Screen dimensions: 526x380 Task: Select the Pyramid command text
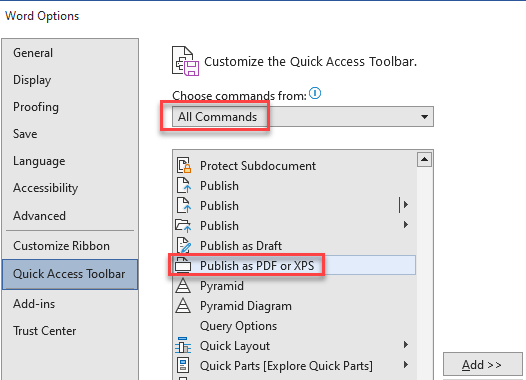tap(222, 286)
